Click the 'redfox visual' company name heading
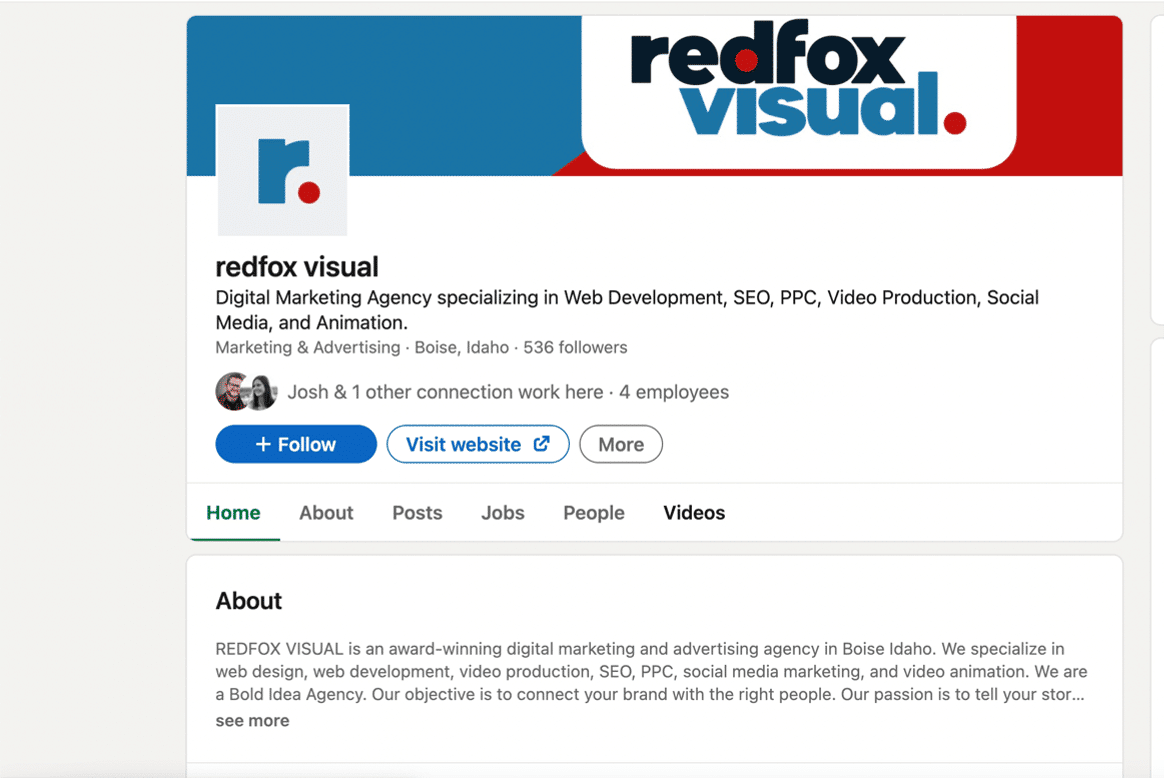Viewport: 1167px width, 782px height. point(297,267)
